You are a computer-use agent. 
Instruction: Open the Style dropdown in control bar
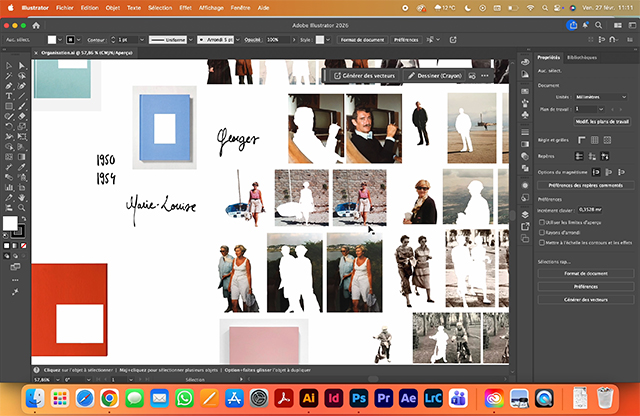(x=328, y=40)
